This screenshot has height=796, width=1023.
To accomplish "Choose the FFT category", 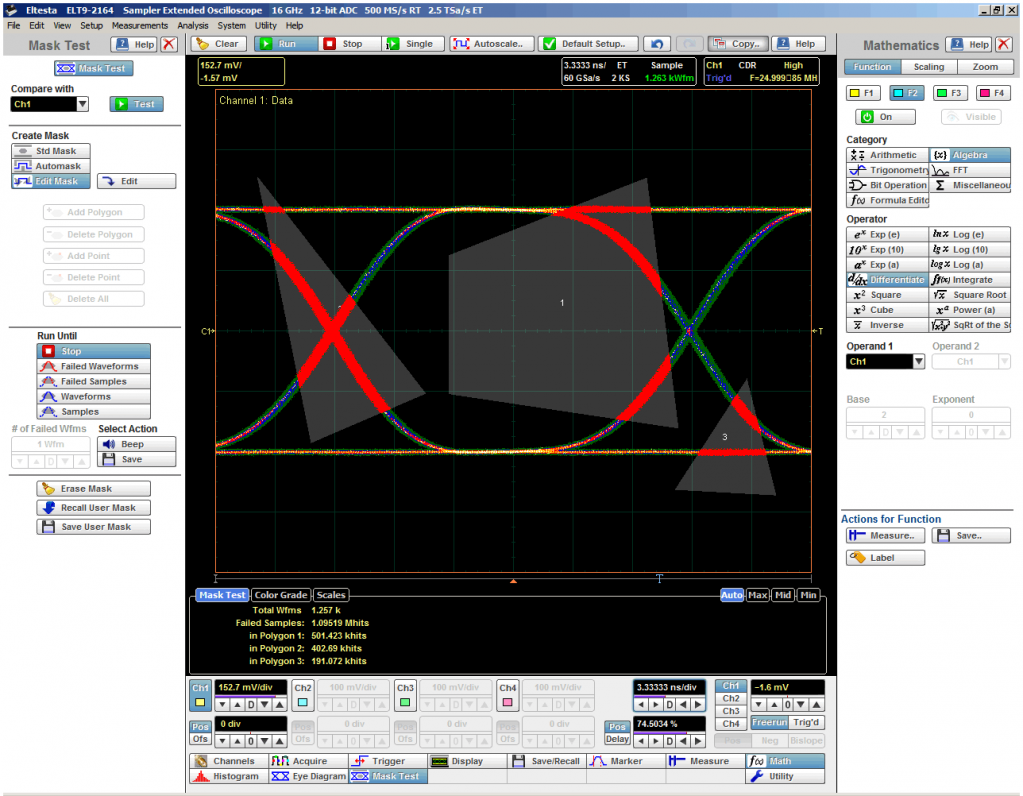I will [969, 170].
